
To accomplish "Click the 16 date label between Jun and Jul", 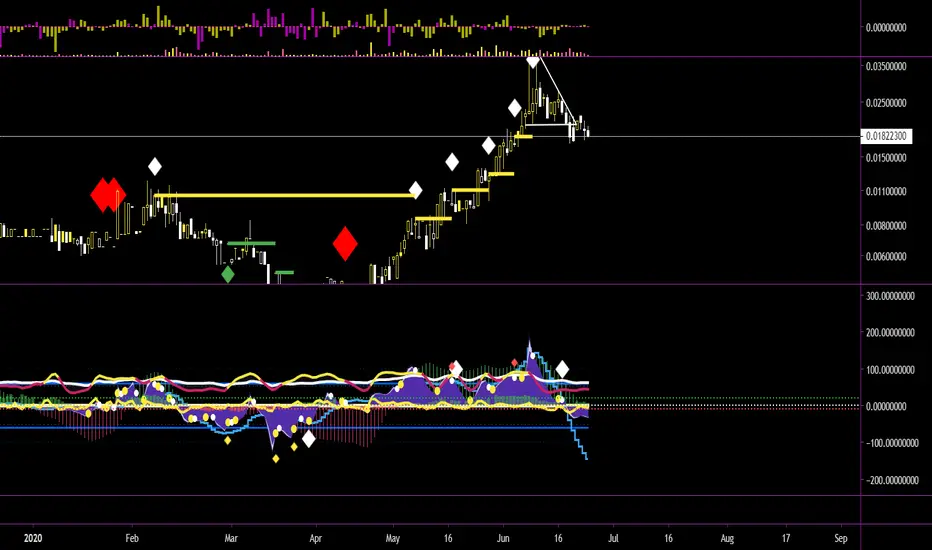I will click(558, 538).
